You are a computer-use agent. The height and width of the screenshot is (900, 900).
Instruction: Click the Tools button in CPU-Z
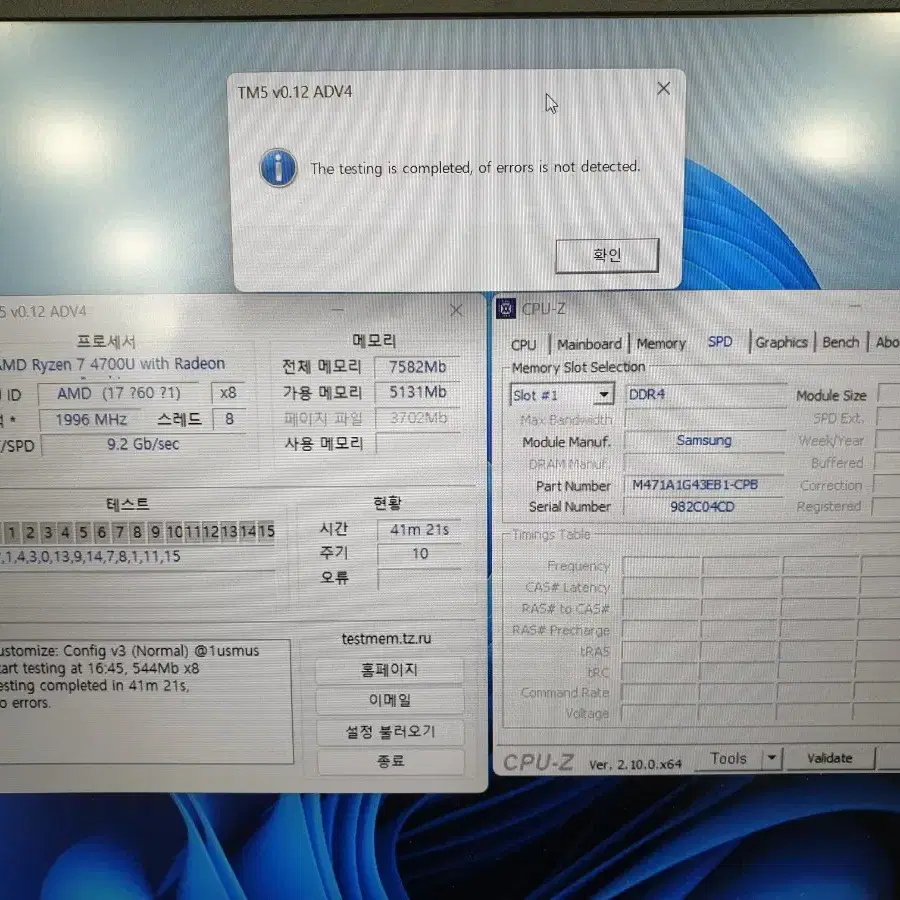(x=728, y=759)
